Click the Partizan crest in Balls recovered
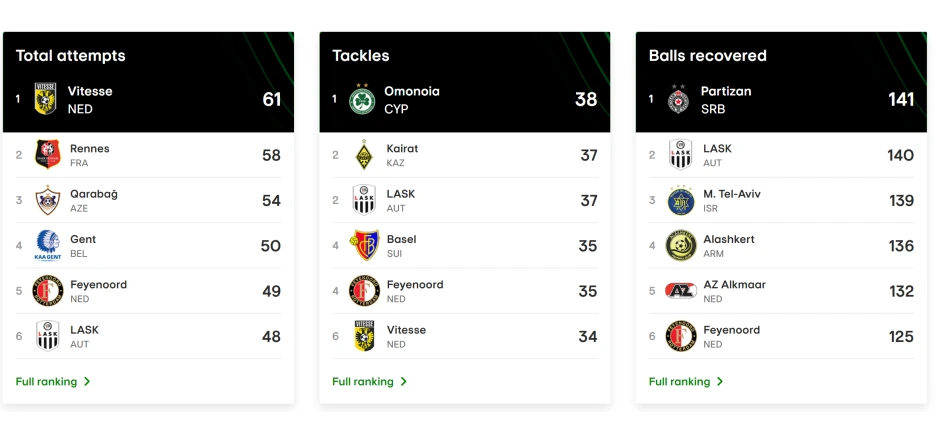 pyautogui.click(x=679, y=99)
